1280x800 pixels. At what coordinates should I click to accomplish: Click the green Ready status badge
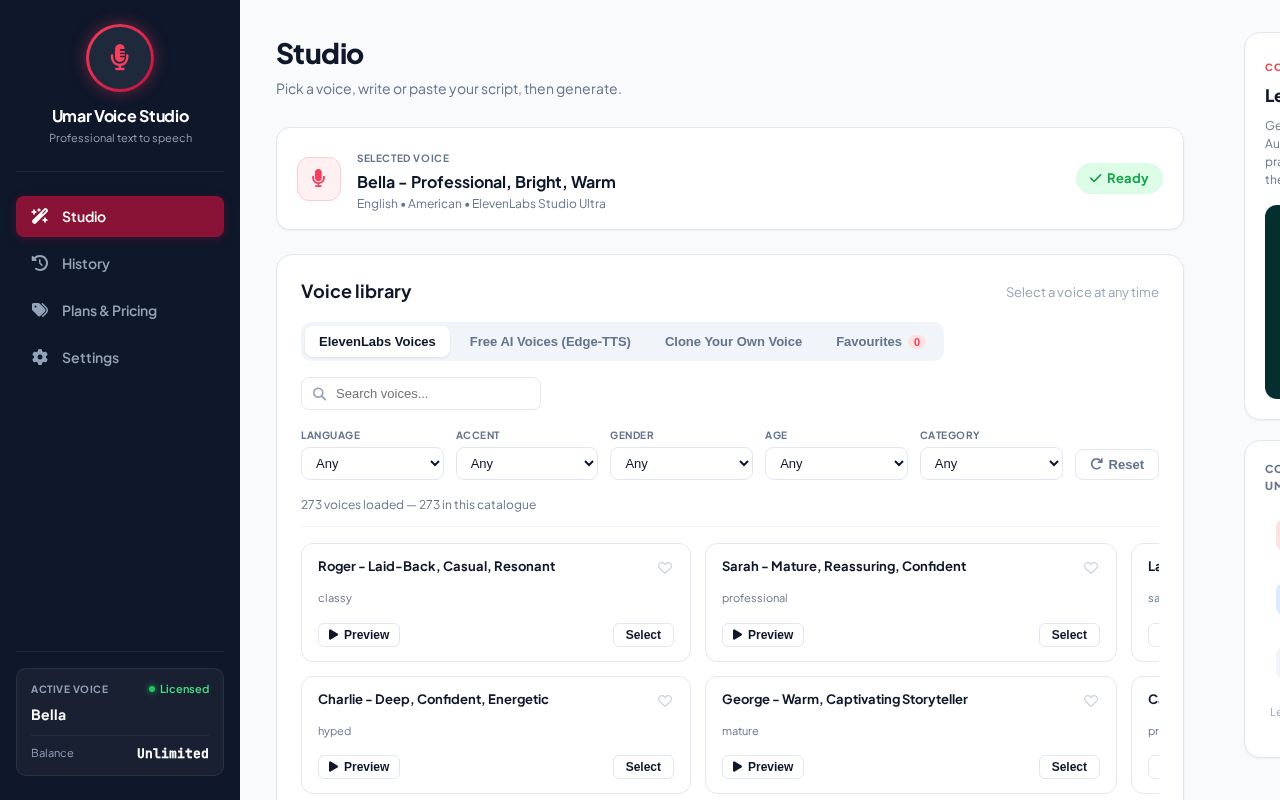click(x=1119, y=178)
